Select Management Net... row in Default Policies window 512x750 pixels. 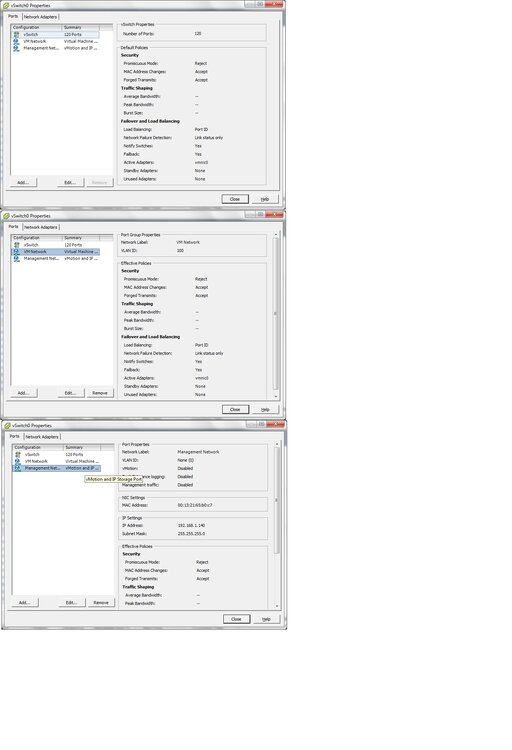click(x=56, y=48)
